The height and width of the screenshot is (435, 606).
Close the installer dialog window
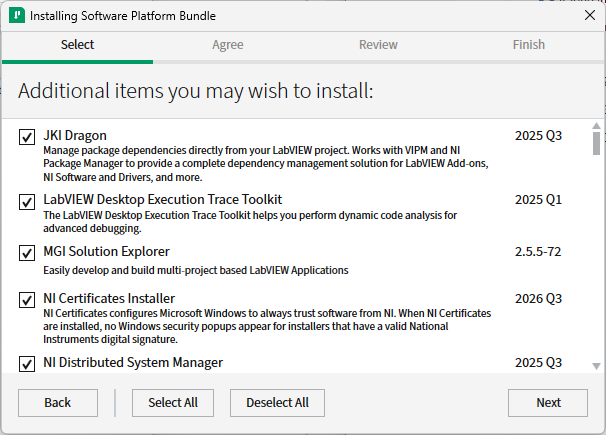click(590, 15)
